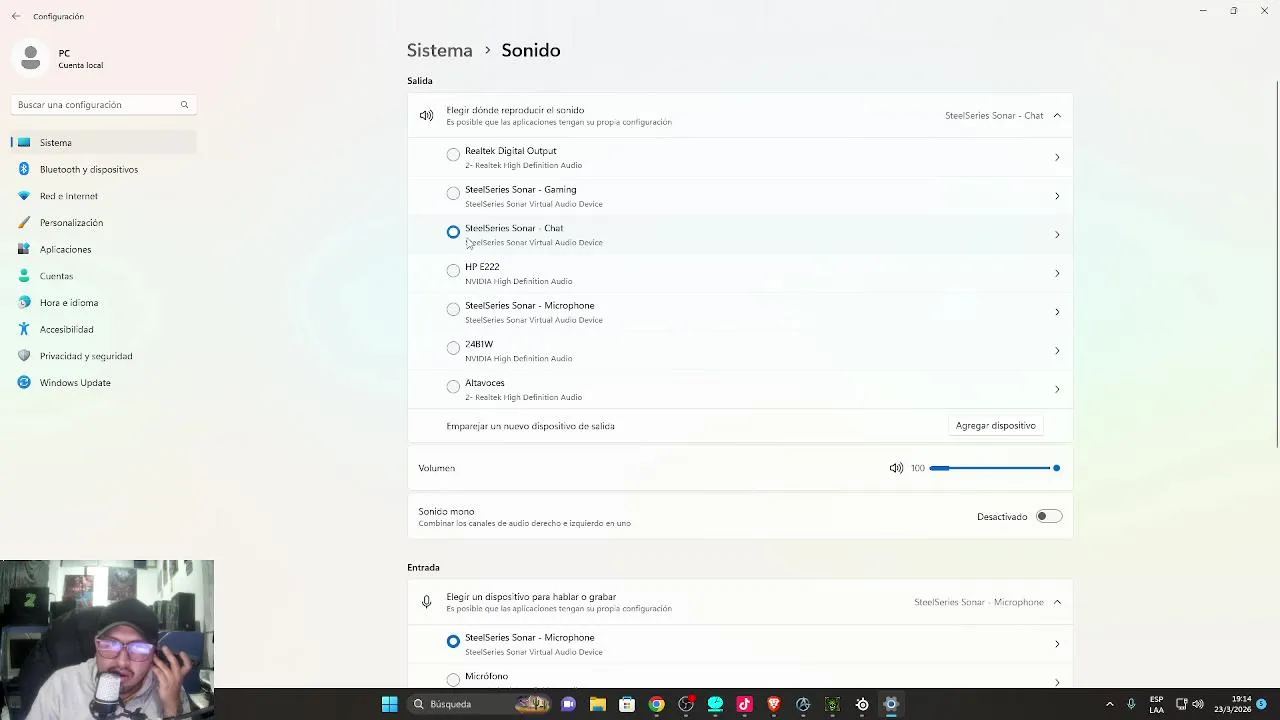The image size is (1280, 720).
Task: Click the Configuración gear icon in the taskbar
Action: [891, 704]
